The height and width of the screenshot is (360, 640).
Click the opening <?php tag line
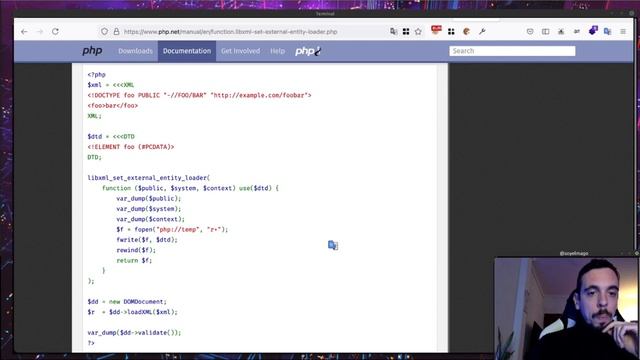point(96,75)
